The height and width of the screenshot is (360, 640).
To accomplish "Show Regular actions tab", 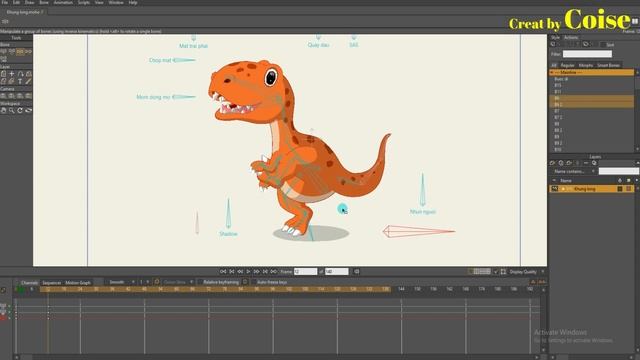I will (x=567, y=65).
